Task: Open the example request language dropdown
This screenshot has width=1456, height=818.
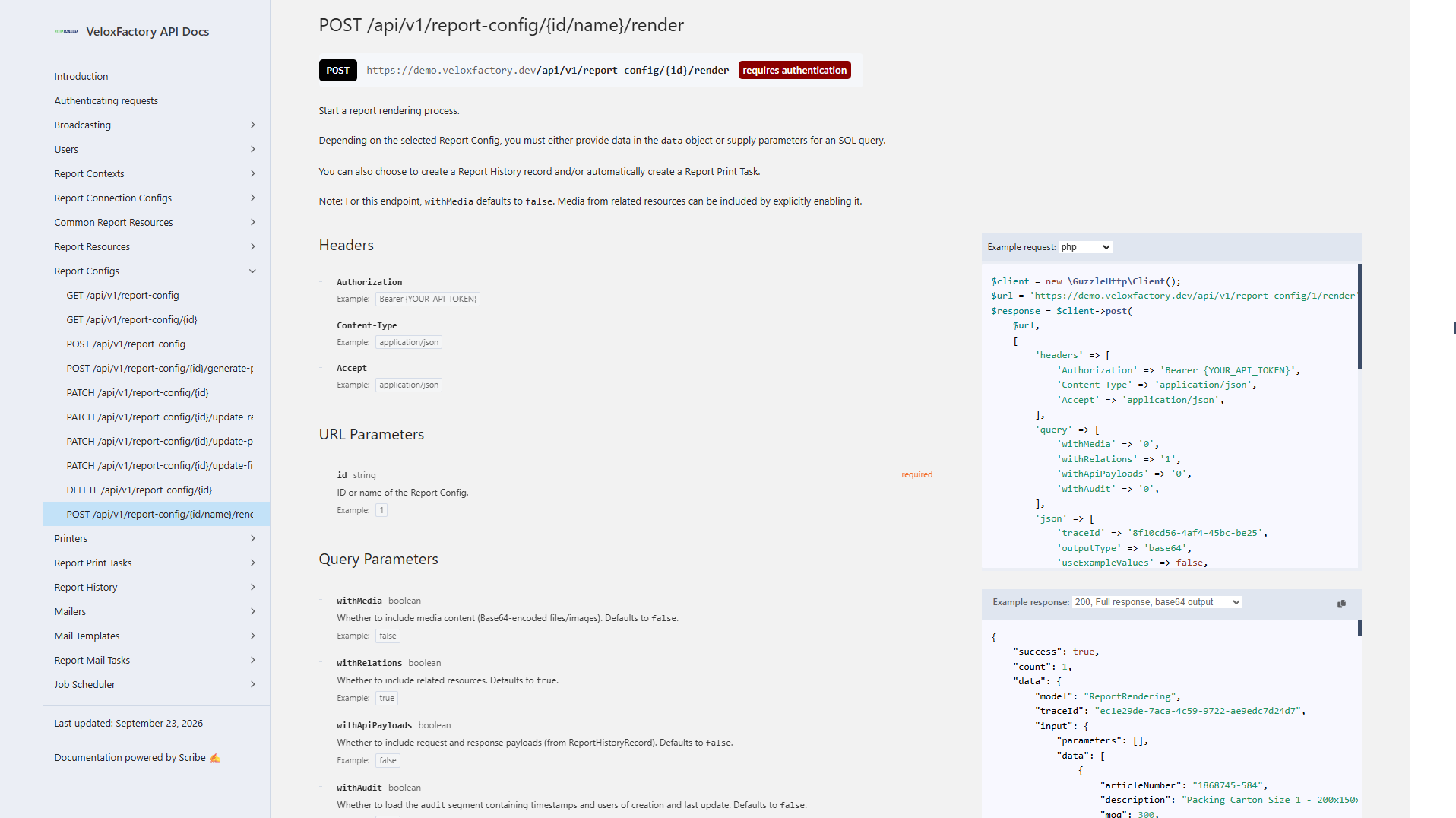Action: pyautogui.click(x=1086, y=247)
